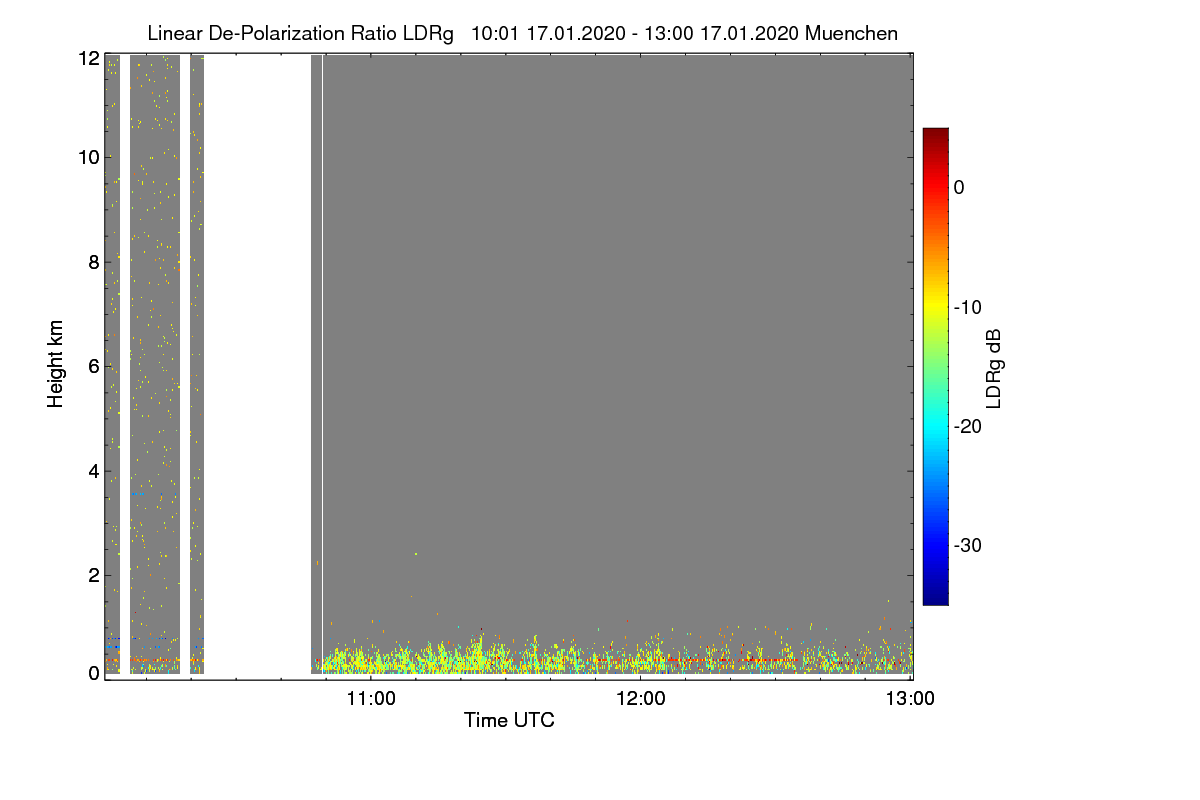Click the height tick label 2
1200x800 pixels.
pos(95,575)
